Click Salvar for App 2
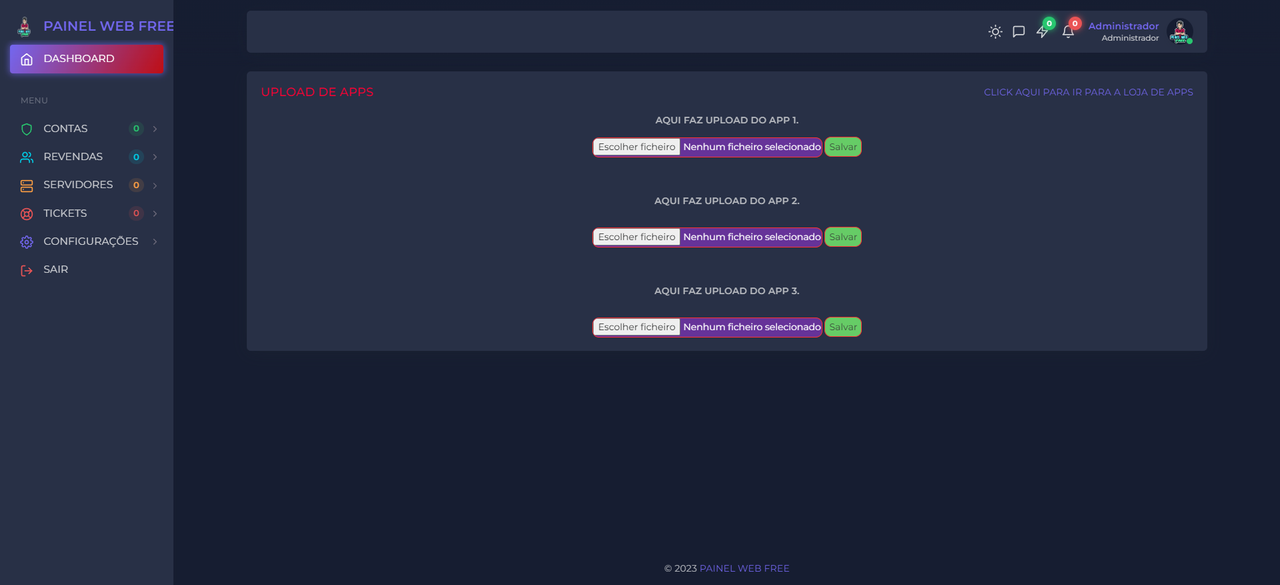Viewport: 1280px width, 585px height. 843,237
